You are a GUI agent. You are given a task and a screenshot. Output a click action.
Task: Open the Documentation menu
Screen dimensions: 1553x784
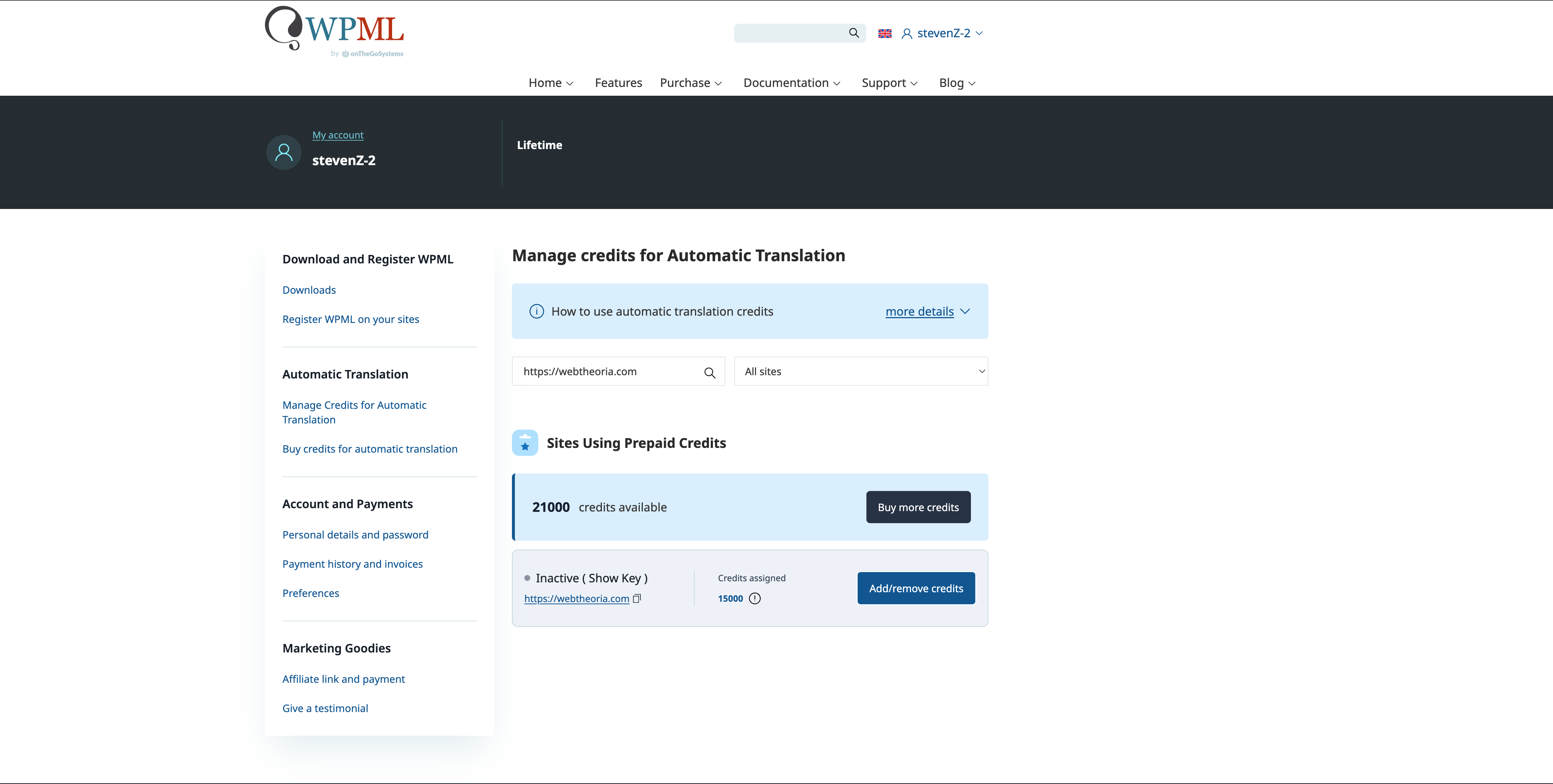(x=791, y=83)
